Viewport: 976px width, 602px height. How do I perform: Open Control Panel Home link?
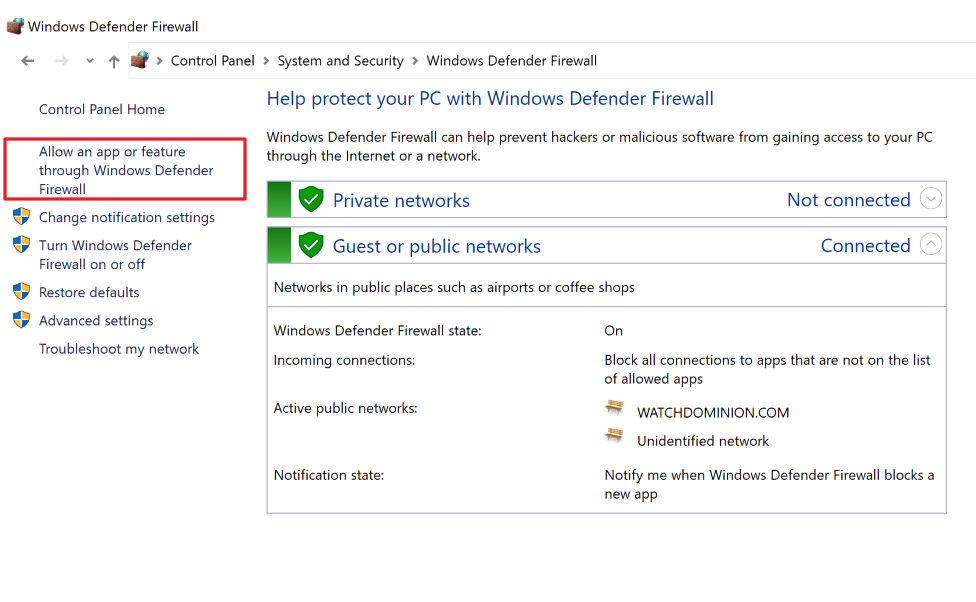(x=102, y=109)
